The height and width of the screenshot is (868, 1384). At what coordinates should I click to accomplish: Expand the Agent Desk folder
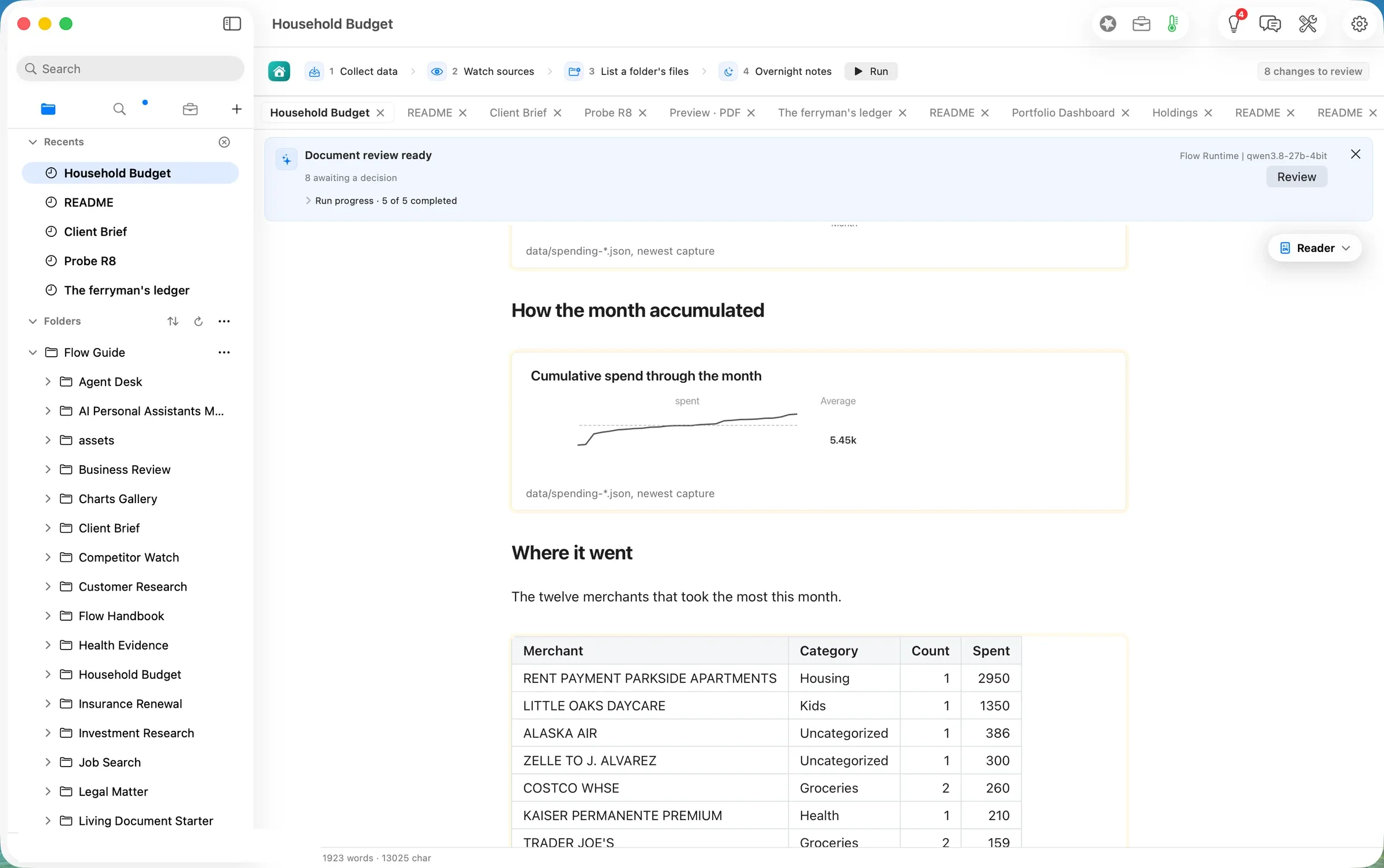point(48,382)
